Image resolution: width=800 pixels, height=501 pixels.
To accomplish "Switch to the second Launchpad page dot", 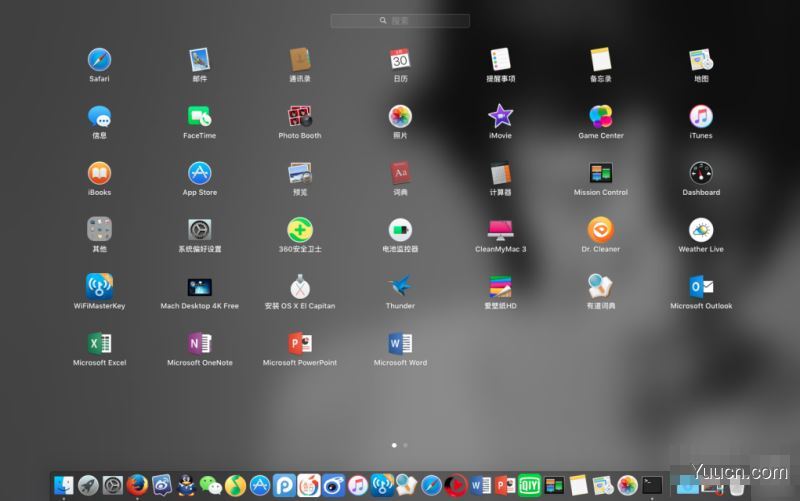I will [406, 445].
